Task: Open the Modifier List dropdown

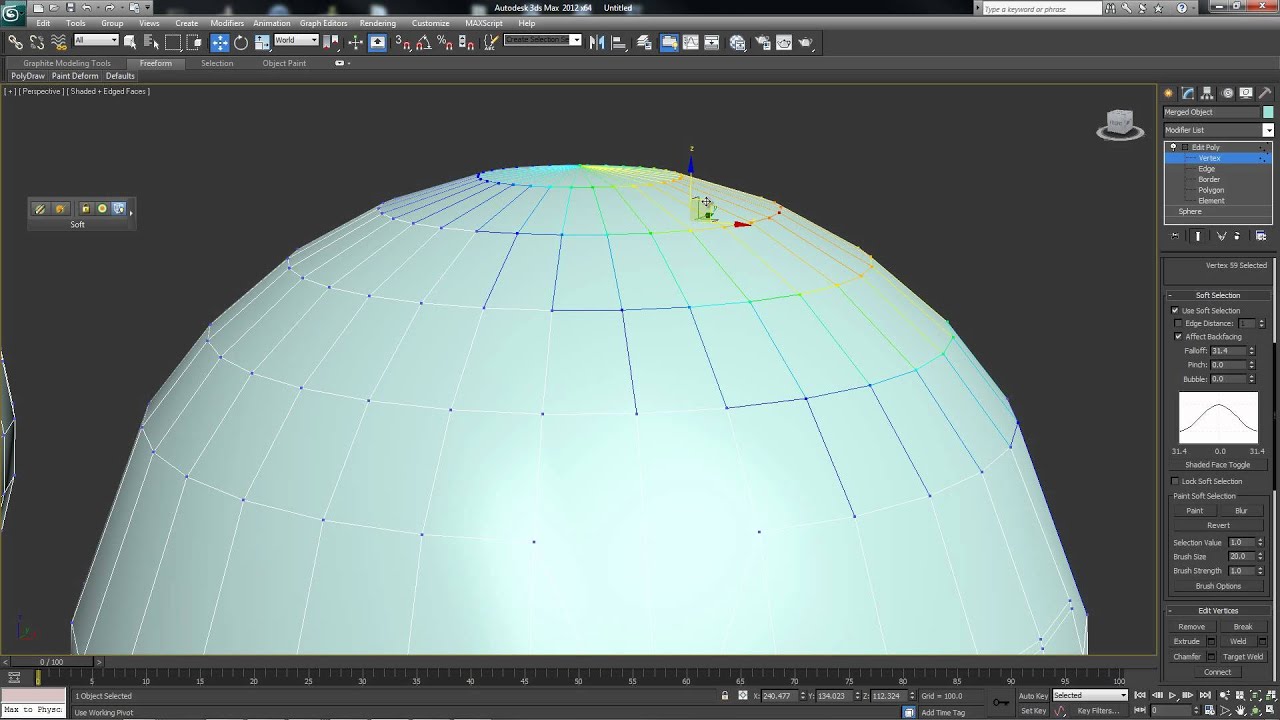Action: (1218, 130)
